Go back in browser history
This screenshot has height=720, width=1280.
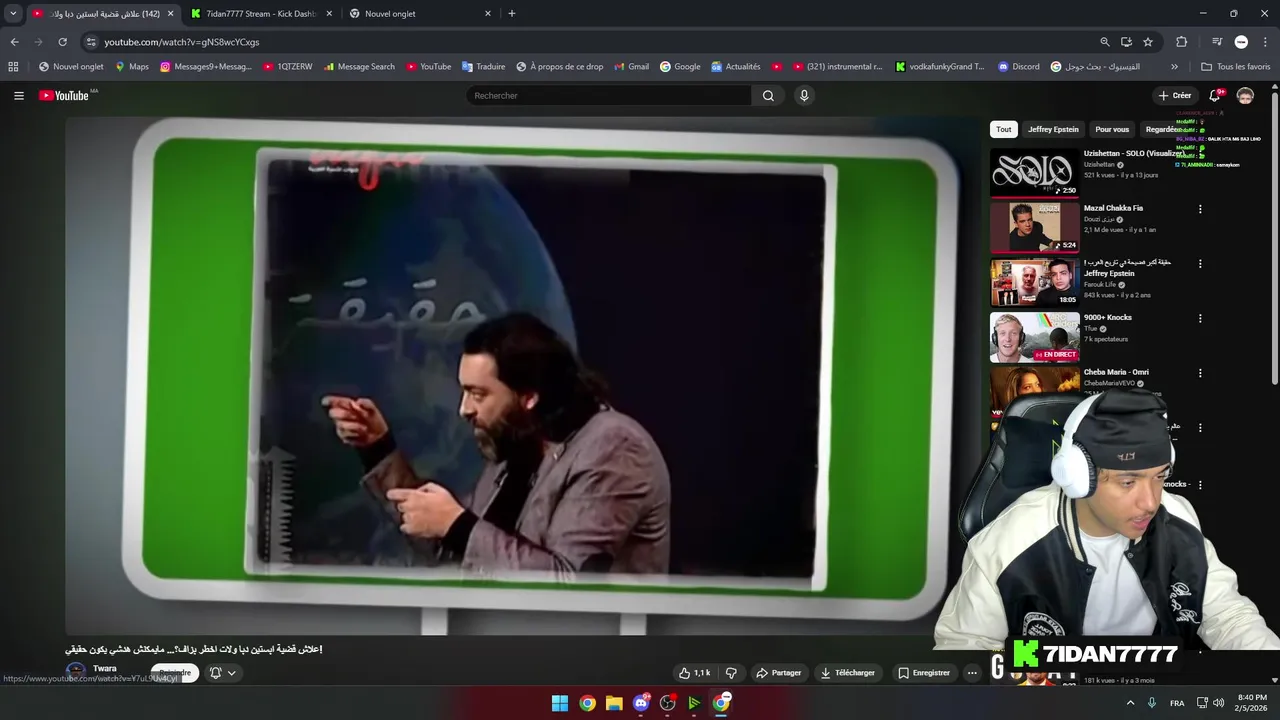click(14, 42)
